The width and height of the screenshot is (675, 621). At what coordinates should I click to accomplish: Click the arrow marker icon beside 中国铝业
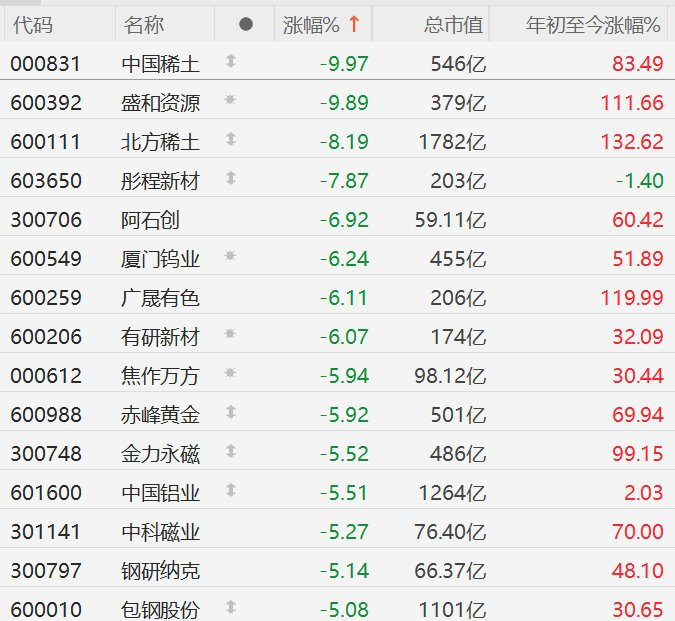[231, 490]
